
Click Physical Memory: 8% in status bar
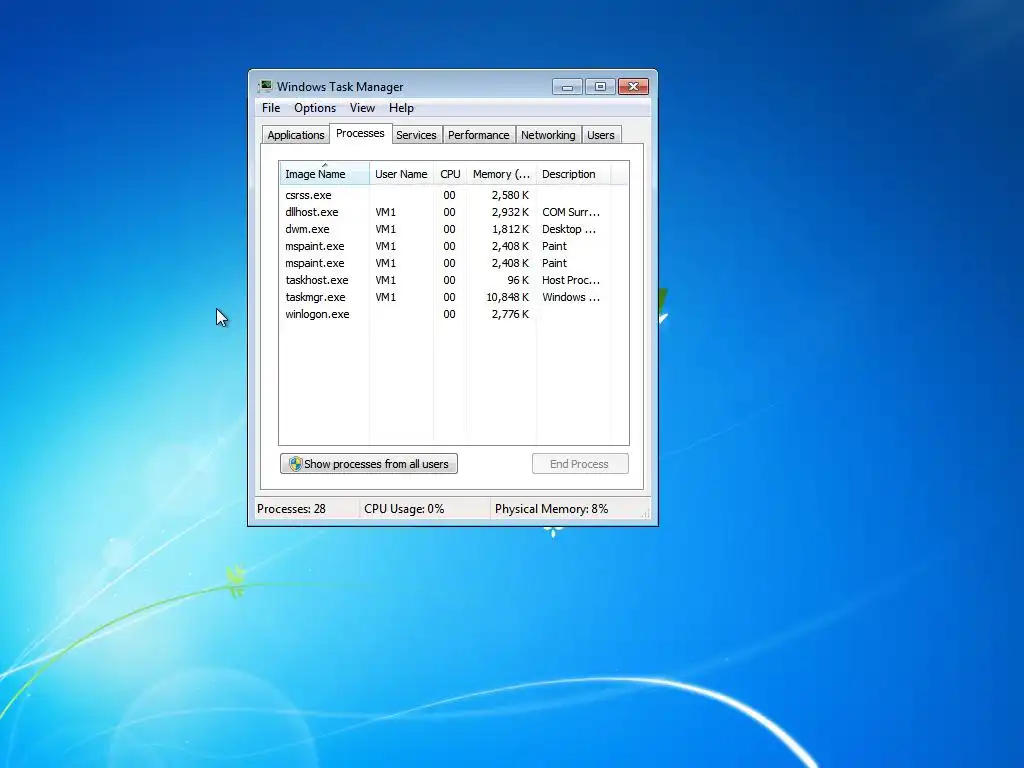coord(551,509)
